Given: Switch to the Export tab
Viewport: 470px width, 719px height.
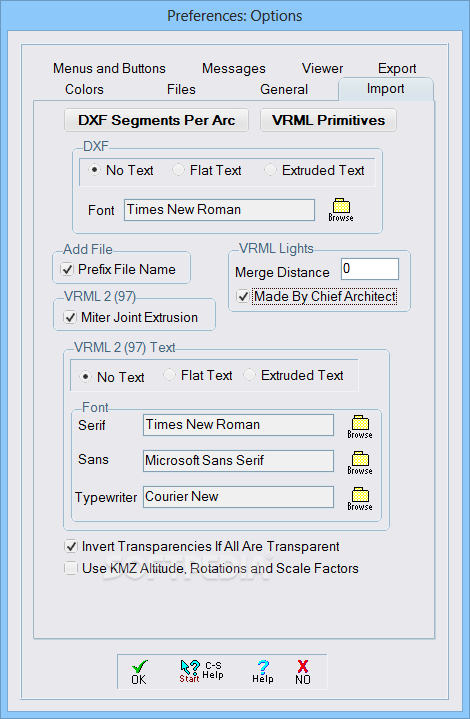Looking at the screenshot, I should click(397, 68).
